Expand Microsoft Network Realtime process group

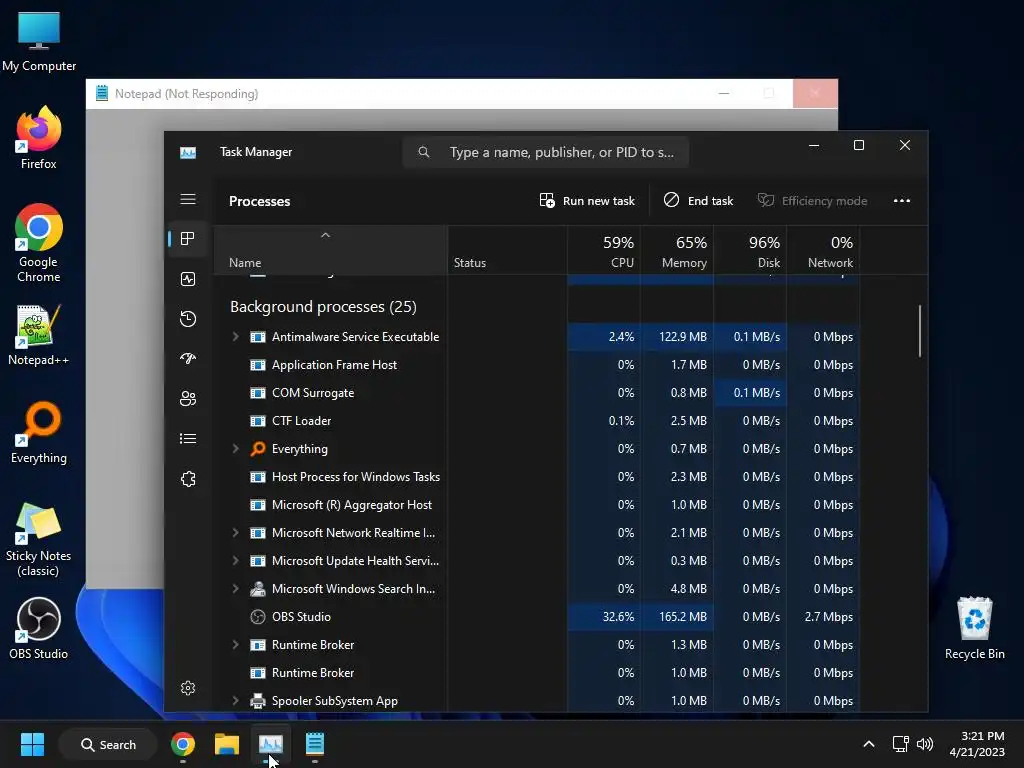pyautogui.click(x=236, y=533)
